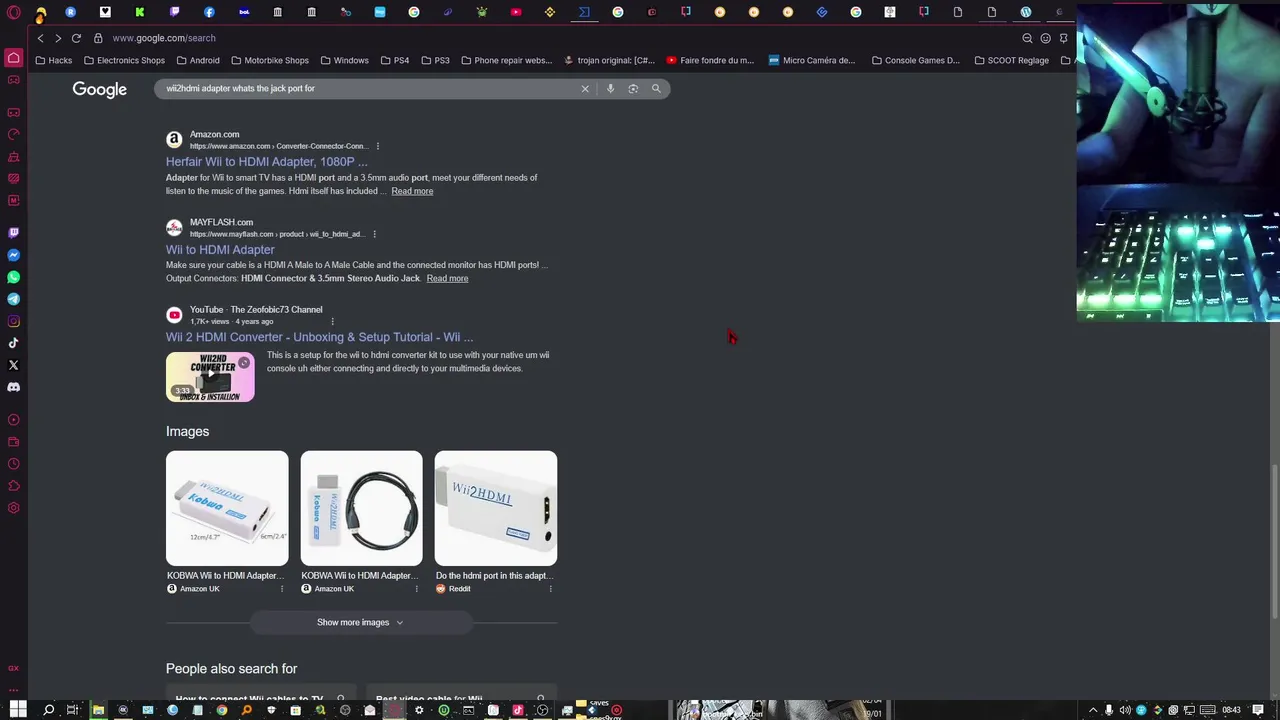Open TikTok in the Opera sidebar
Viewport: 1280px width, 720px height.
[14, 343]
